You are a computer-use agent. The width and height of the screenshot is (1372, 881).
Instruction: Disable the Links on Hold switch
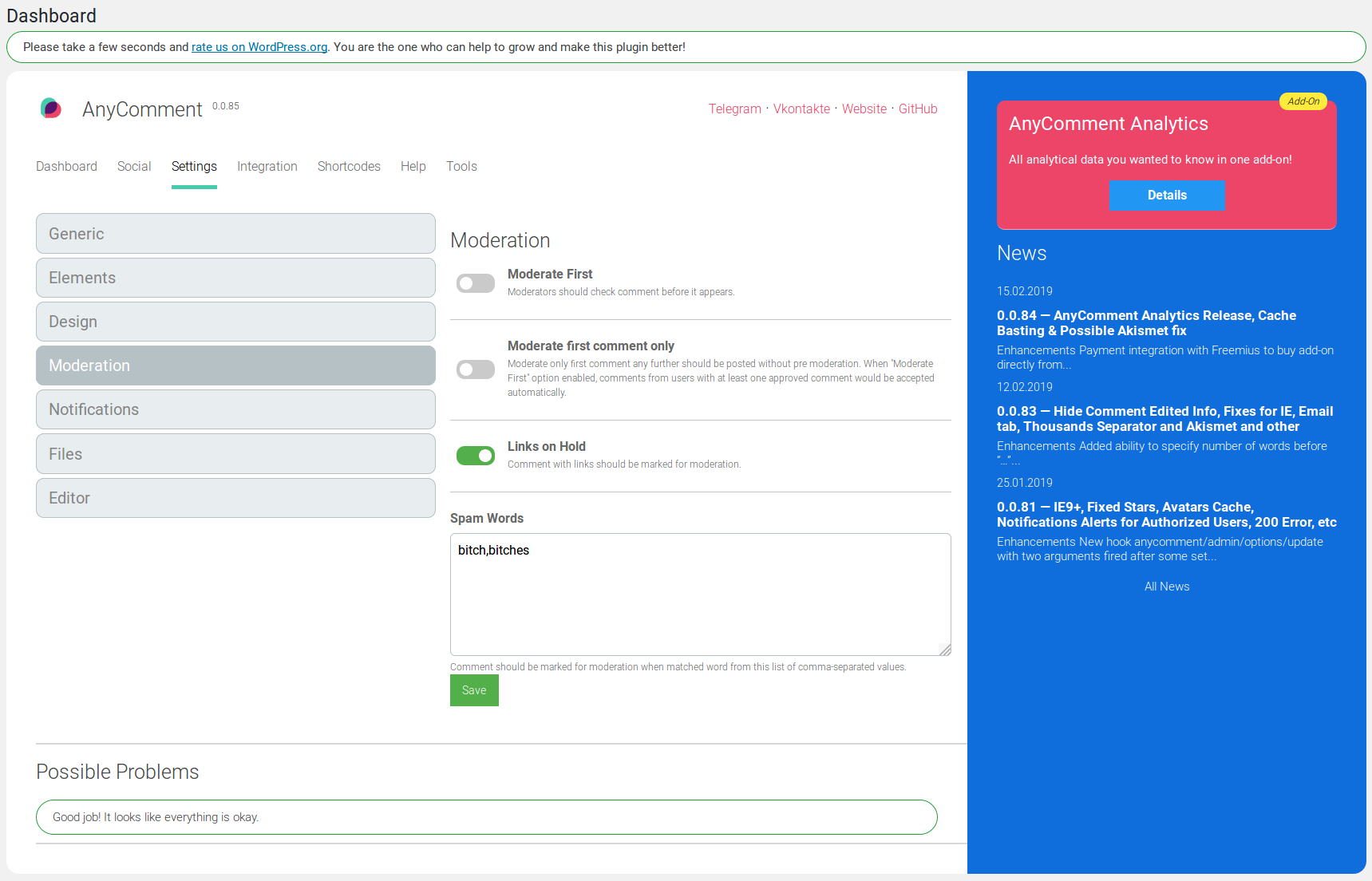tap(476, 456)
